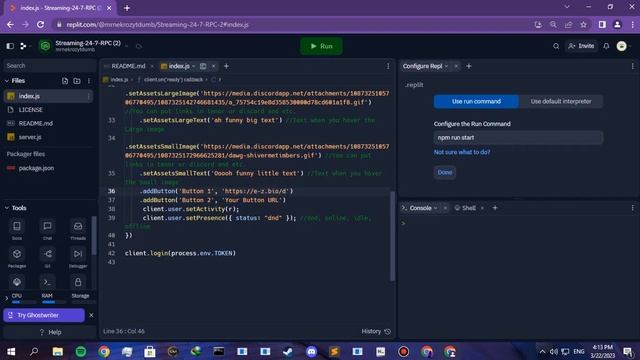Add new tab beside Shell
The height and width of the screenshot is (360, 640).
[495, 208]
